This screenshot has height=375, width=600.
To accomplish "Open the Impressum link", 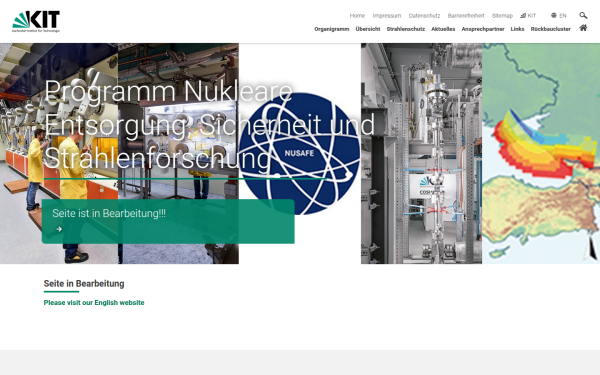I will coord(386,16).
